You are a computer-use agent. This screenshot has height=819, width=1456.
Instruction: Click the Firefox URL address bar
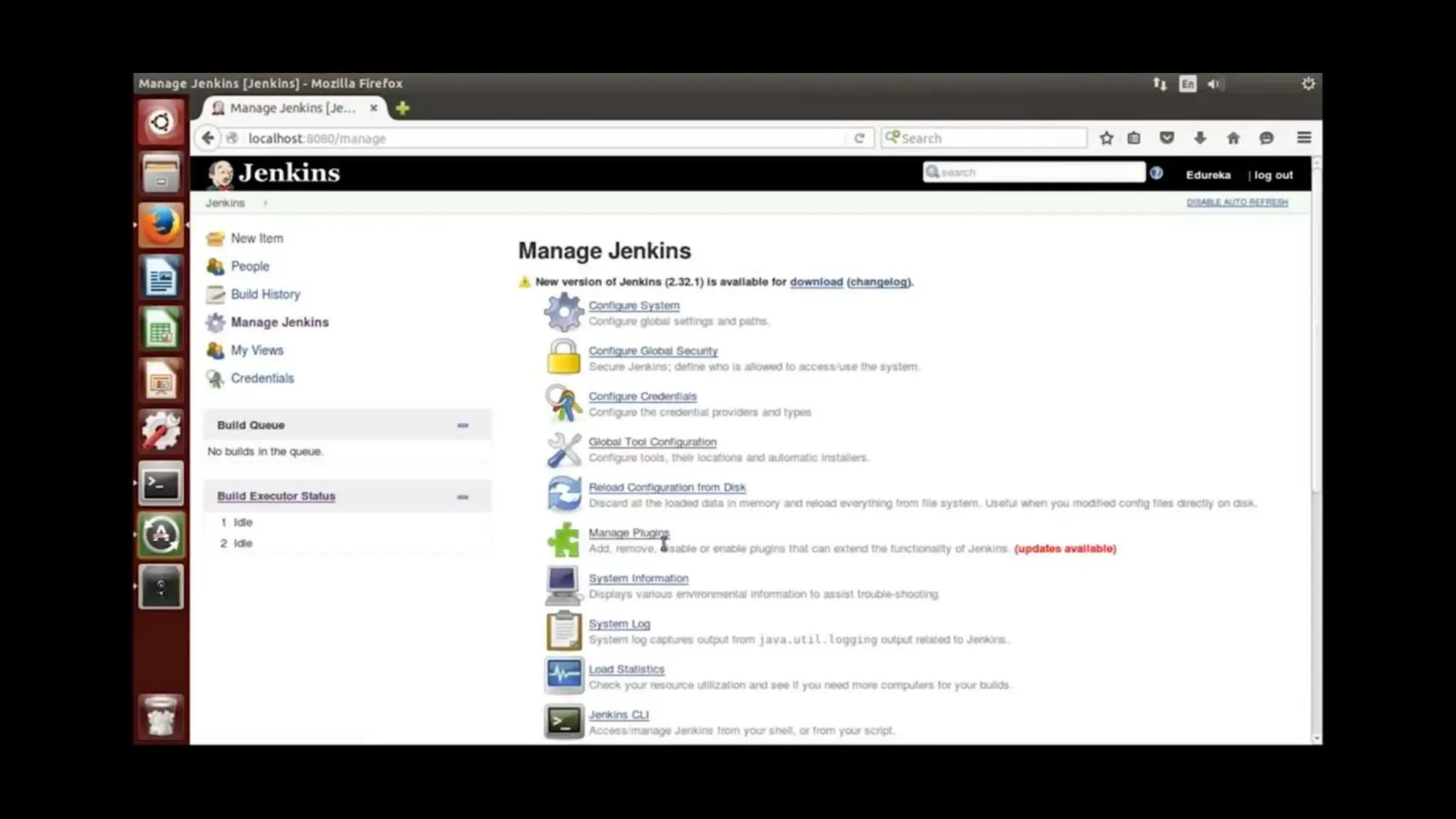point(544,138)
